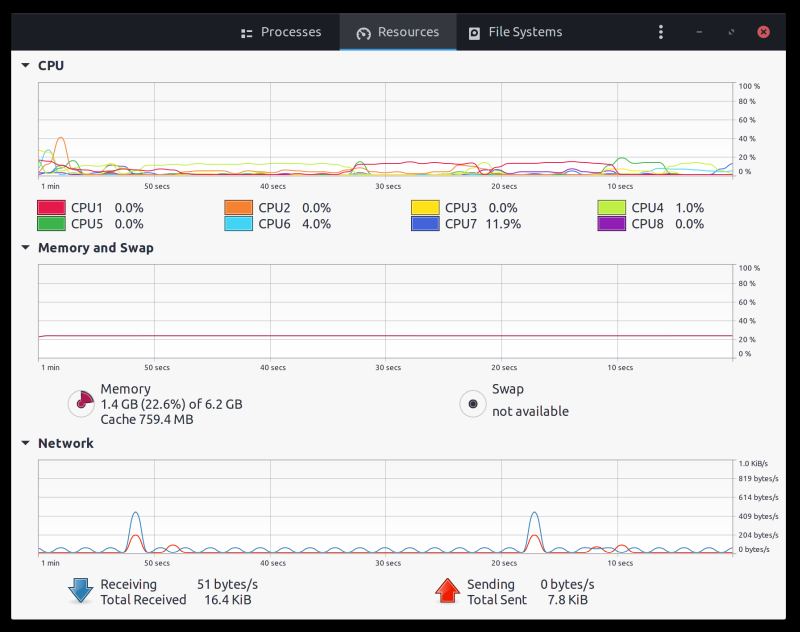800x632 pixels.
Task: Pick a new color for CPU3
Action: 425,208
